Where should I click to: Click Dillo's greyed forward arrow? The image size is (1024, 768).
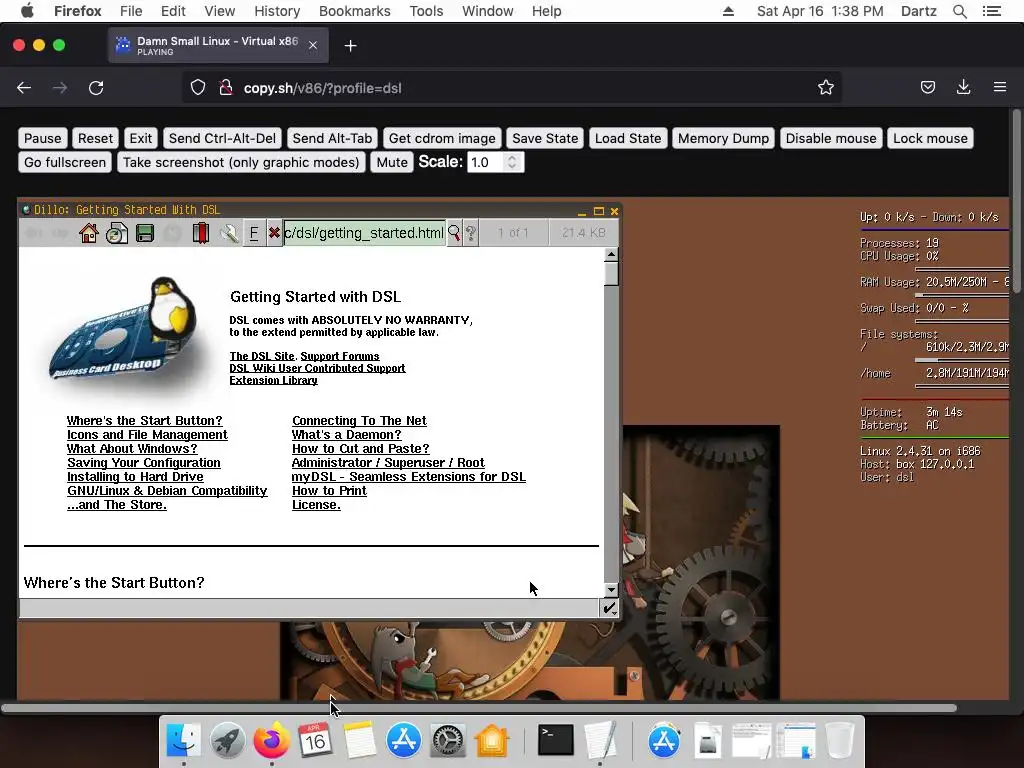click(x=61, y=232)
